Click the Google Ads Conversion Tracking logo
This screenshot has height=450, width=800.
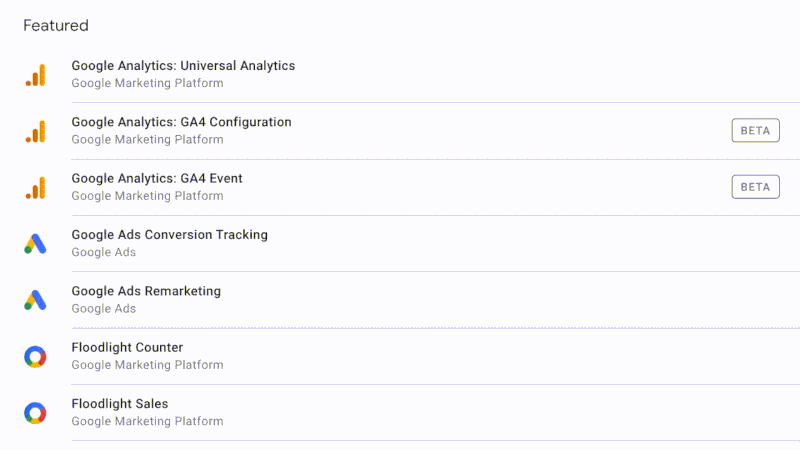point(35,244)
